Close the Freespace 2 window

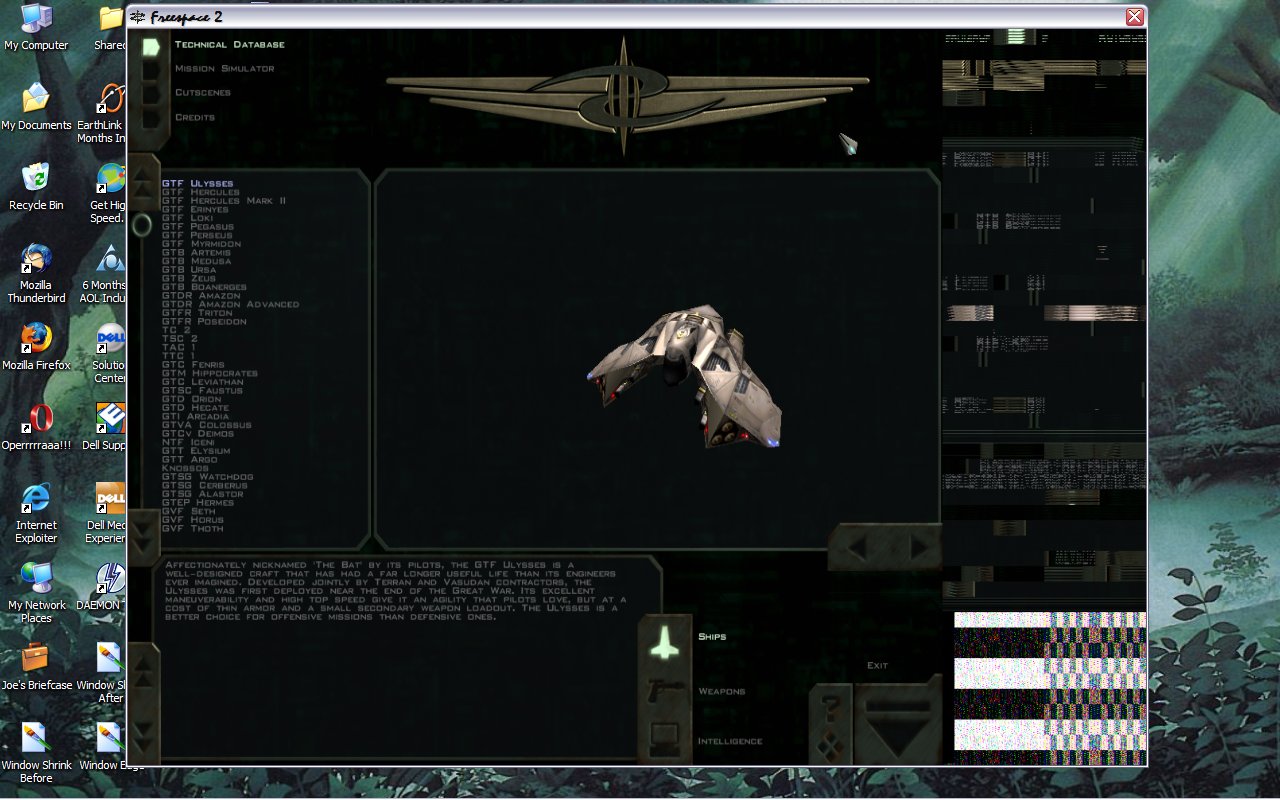(1134, 17)
